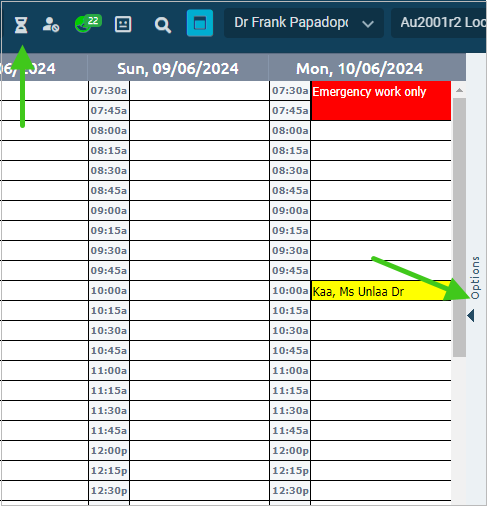Select Sunday's 08:45a time slot
This screenshot has width=487, height=506.
[199, 191]
